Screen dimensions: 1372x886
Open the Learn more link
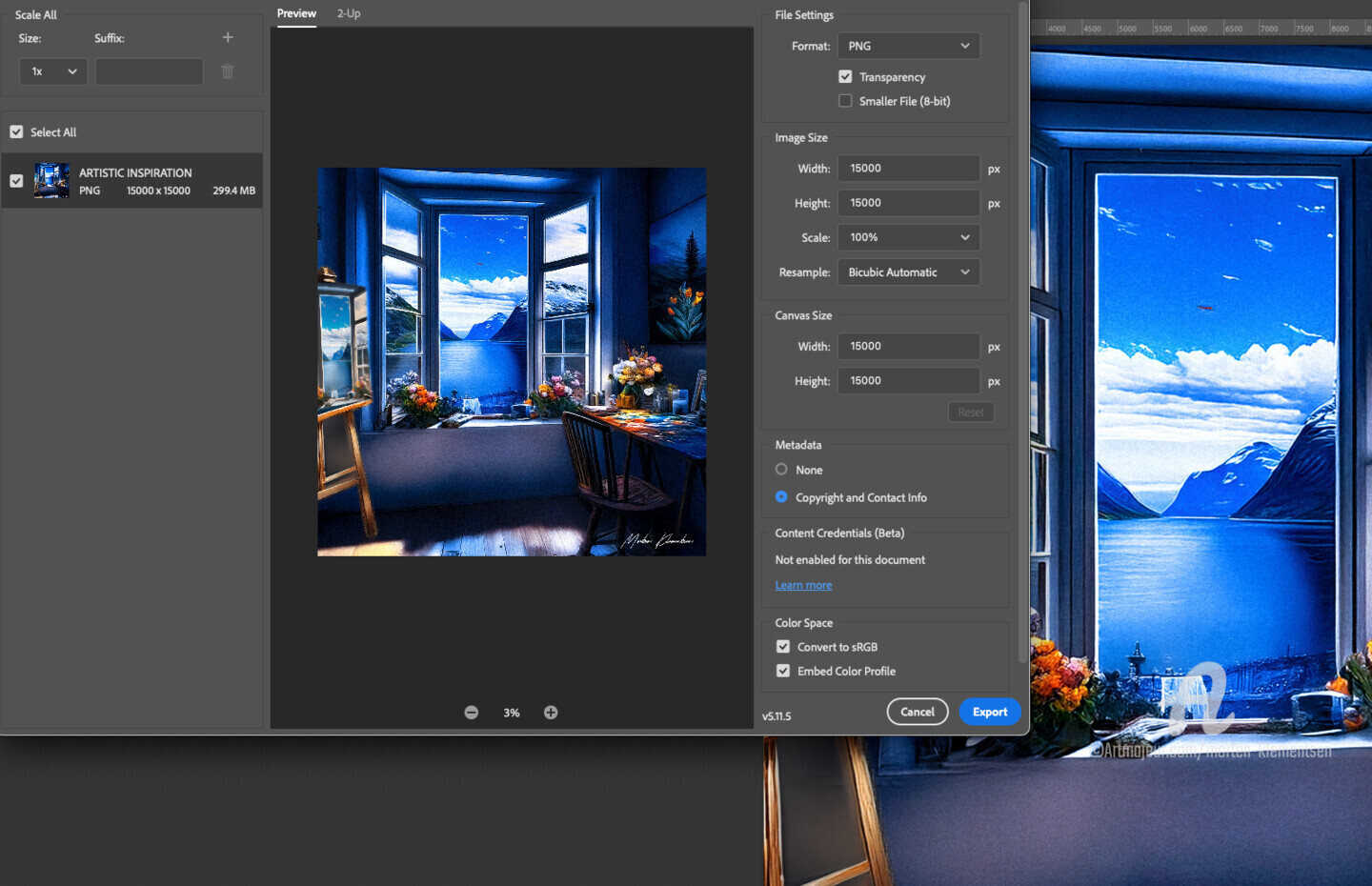[x=803, y=585]
